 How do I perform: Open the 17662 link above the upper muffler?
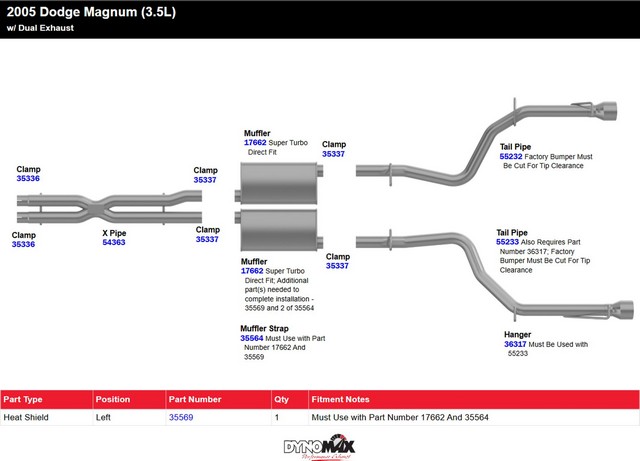click(x=254, y=142)
